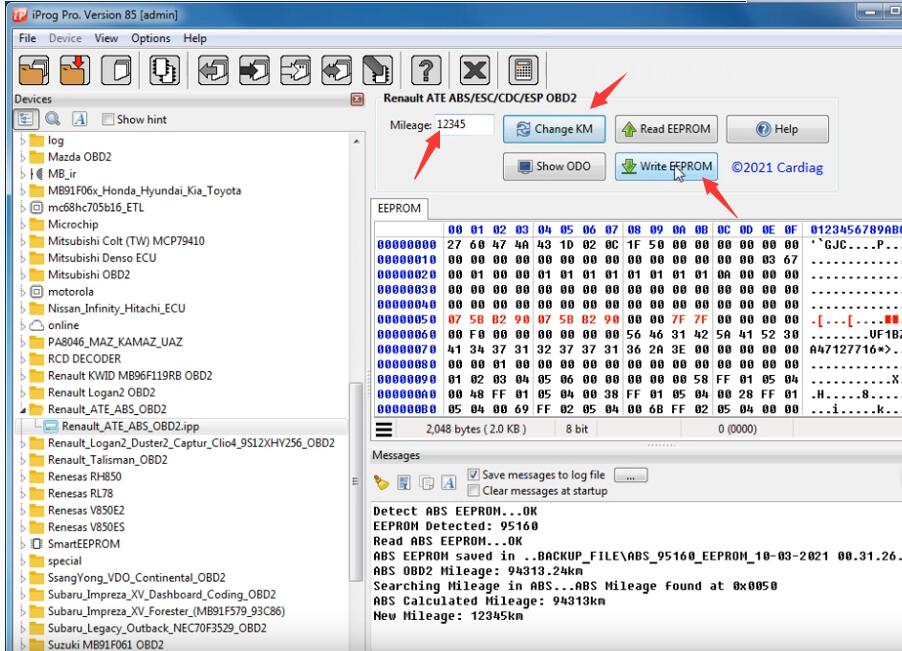Click the font 'A' icon in Messages panel
902x651 pixels.
click(x=449, y=482)
